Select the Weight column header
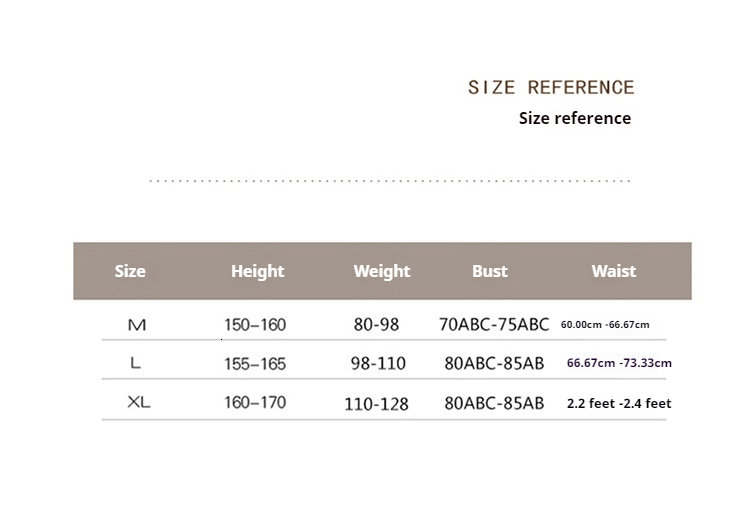750x517 pixels. click(382, 271)
